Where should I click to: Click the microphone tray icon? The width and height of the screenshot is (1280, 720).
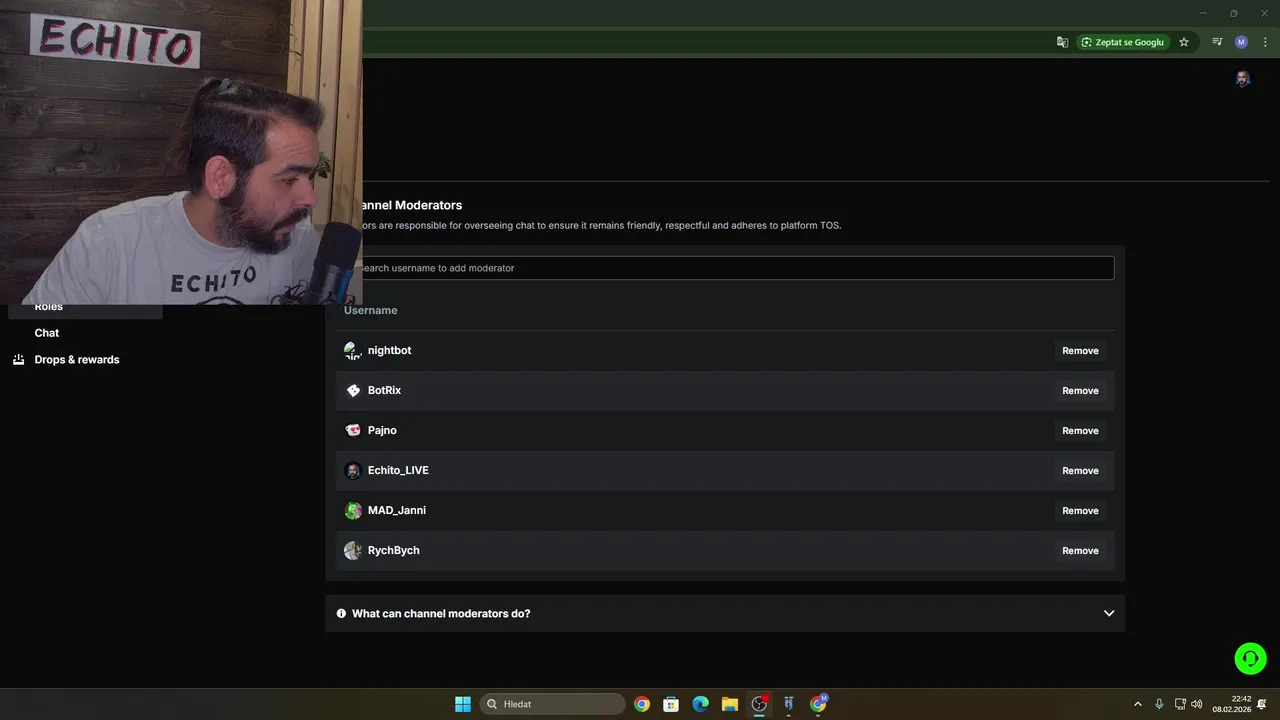1159,704
